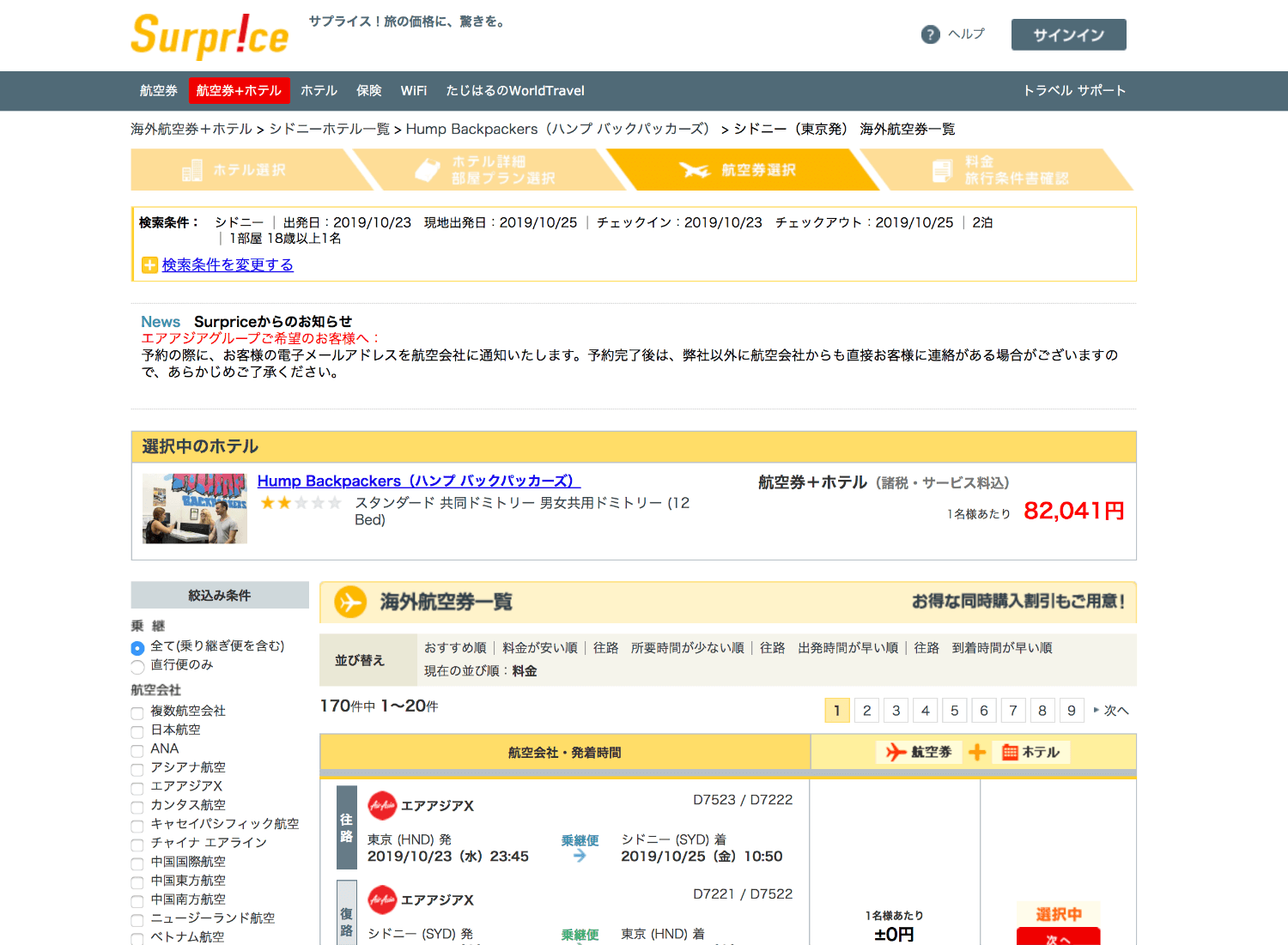1288x945 pixels.
Task: Select 直行便のみ radio option
Action: pyautogui.click(x=137, y=667)
